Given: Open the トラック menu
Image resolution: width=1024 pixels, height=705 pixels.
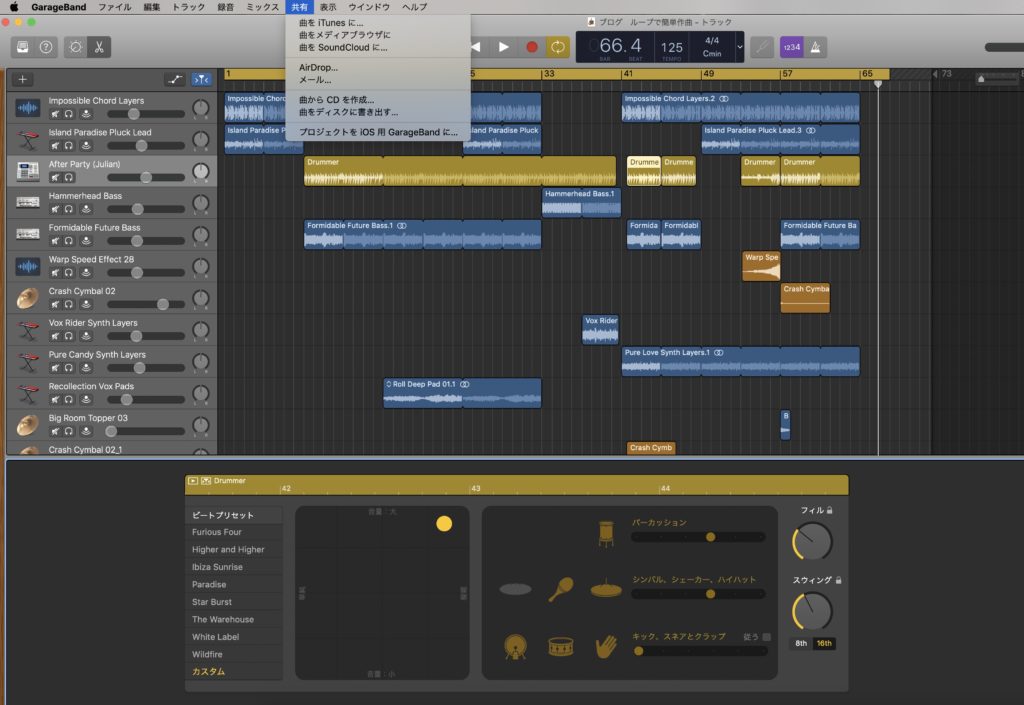Looking at the screenshot, I should click(x=189, y=7).
